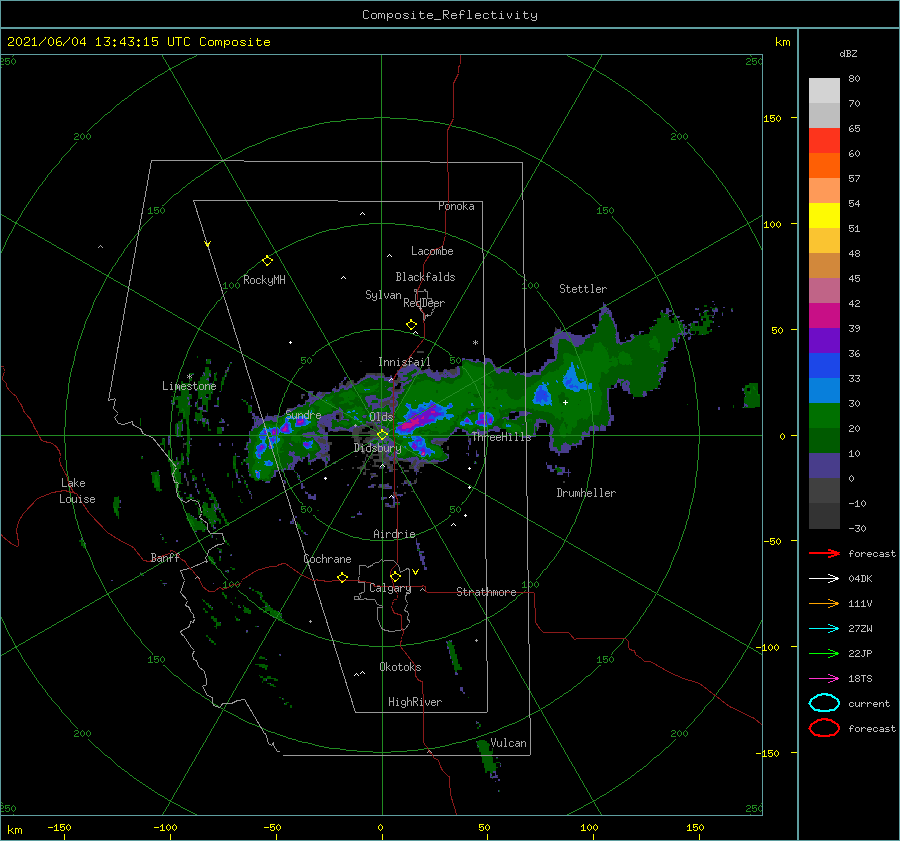Click the 33 dBZ blue color swatch
The image size is (900, 841).
click(824, 365)
